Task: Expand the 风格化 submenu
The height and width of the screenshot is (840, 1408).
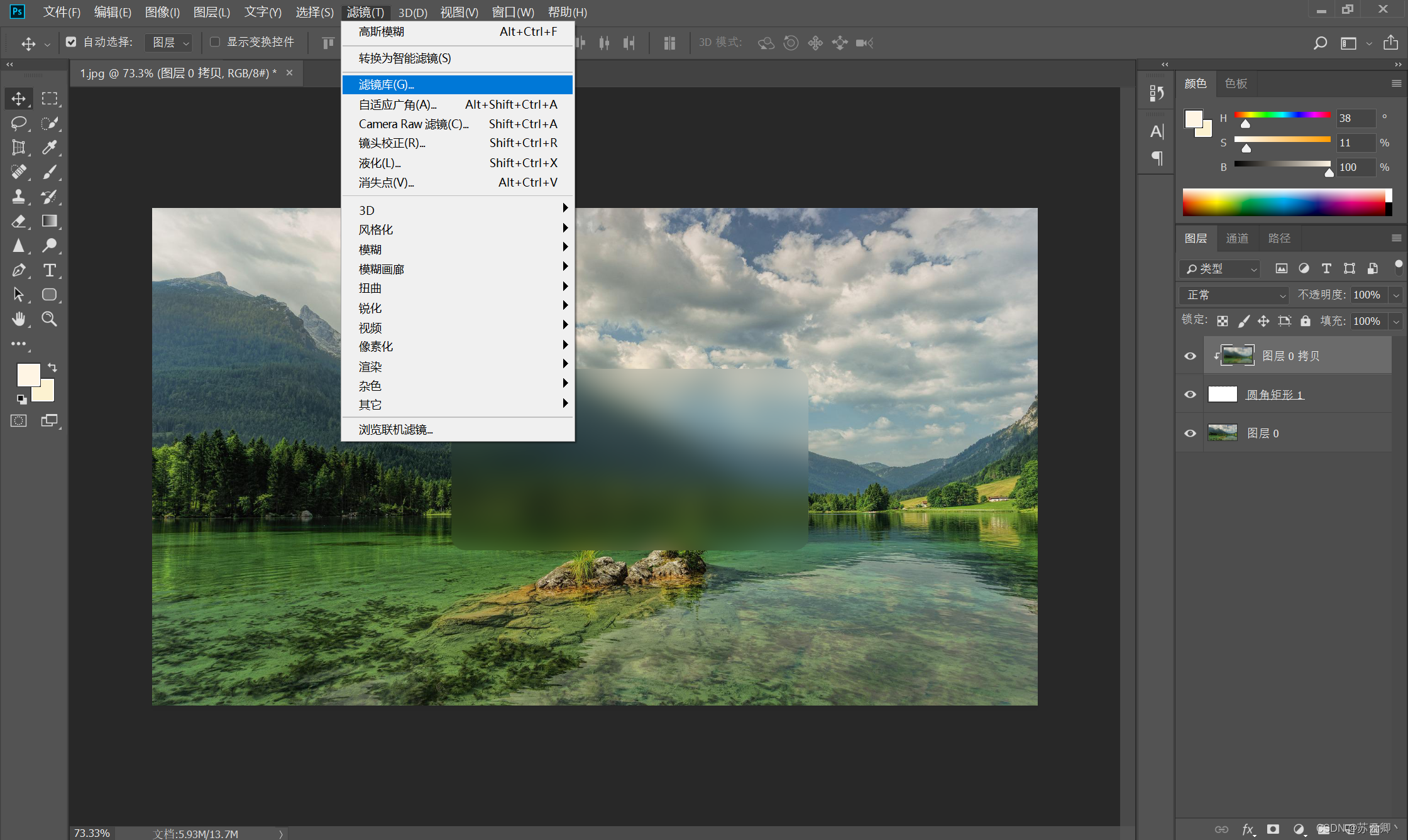Action: tap(458, 230)
